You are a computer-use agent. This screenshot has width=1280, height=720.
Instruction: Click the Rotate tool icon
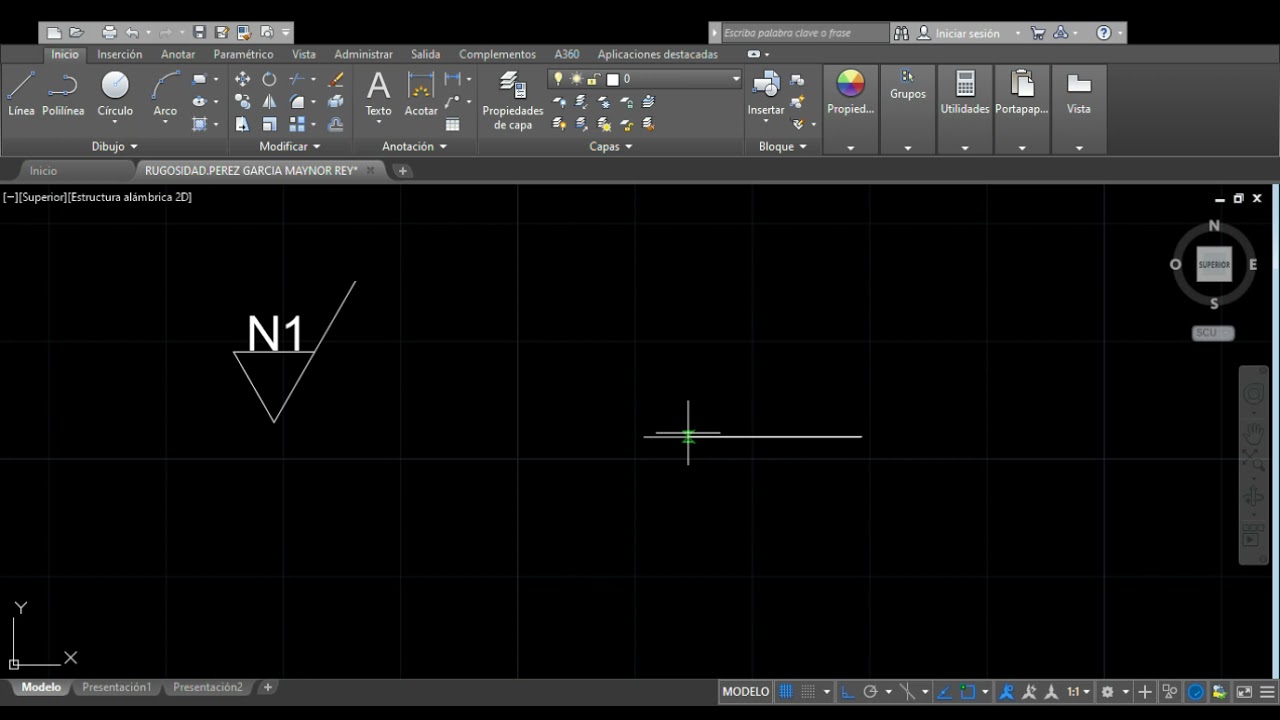269,79
